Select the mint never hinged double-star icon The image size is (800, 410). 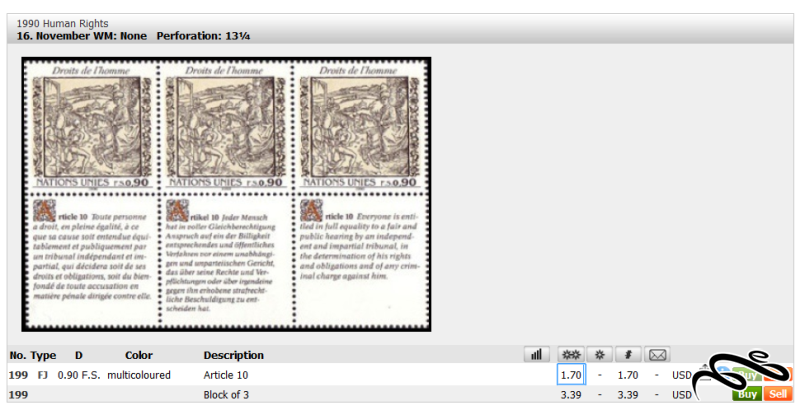[571, 354]
